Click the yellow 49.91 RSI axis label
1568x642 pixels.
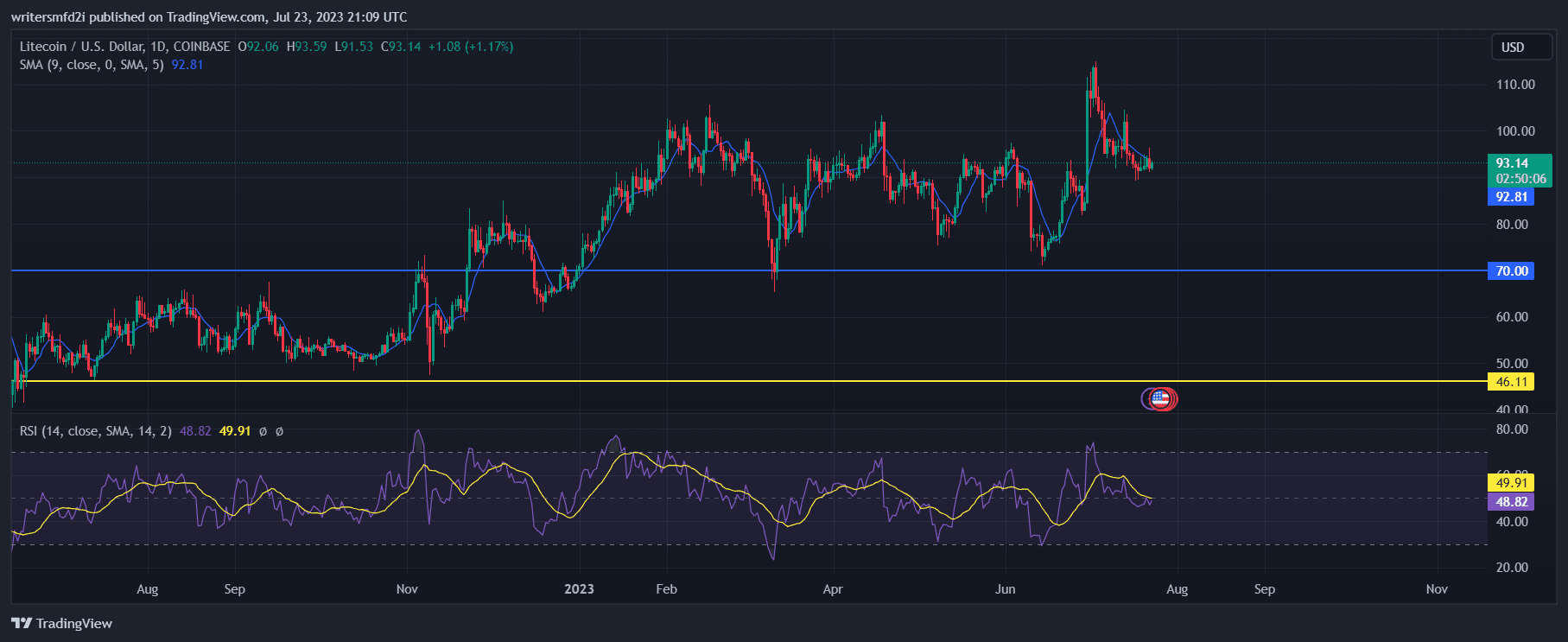tap(1510, 483)
